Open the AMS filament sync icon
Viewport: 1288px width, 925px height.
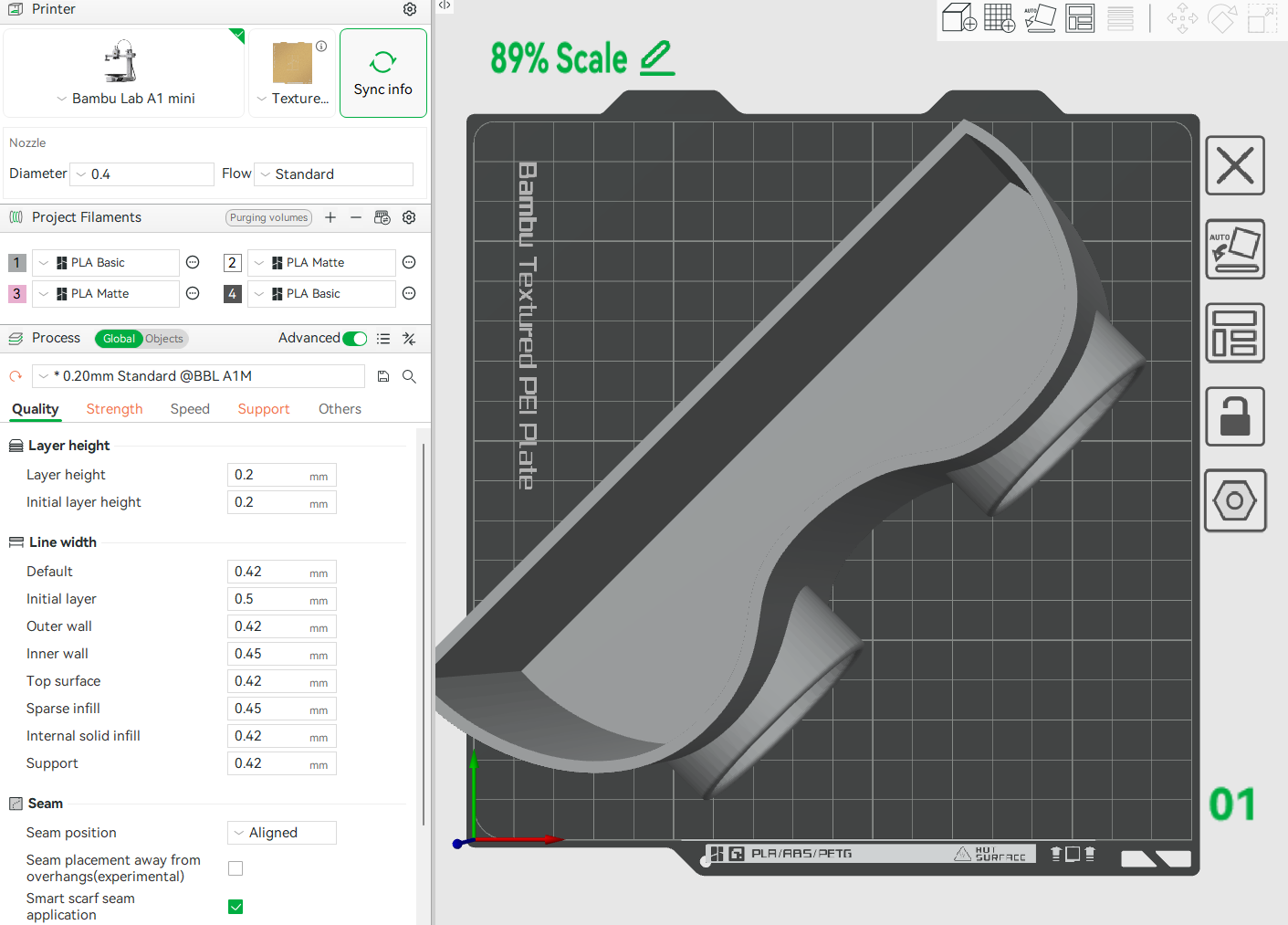(x=382, y=217)
